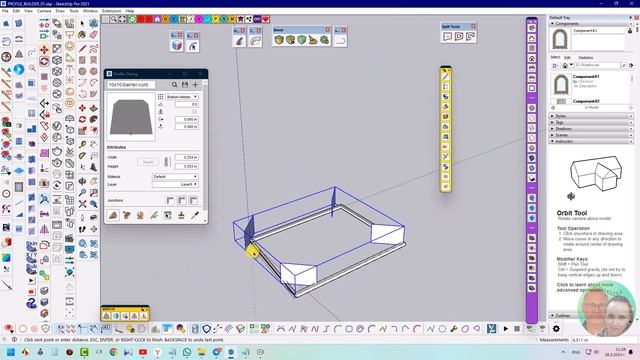Click the pencil icon atop yellow toolbar
Image resolution: width=640 pixels, height=360 pixels.
445,77
